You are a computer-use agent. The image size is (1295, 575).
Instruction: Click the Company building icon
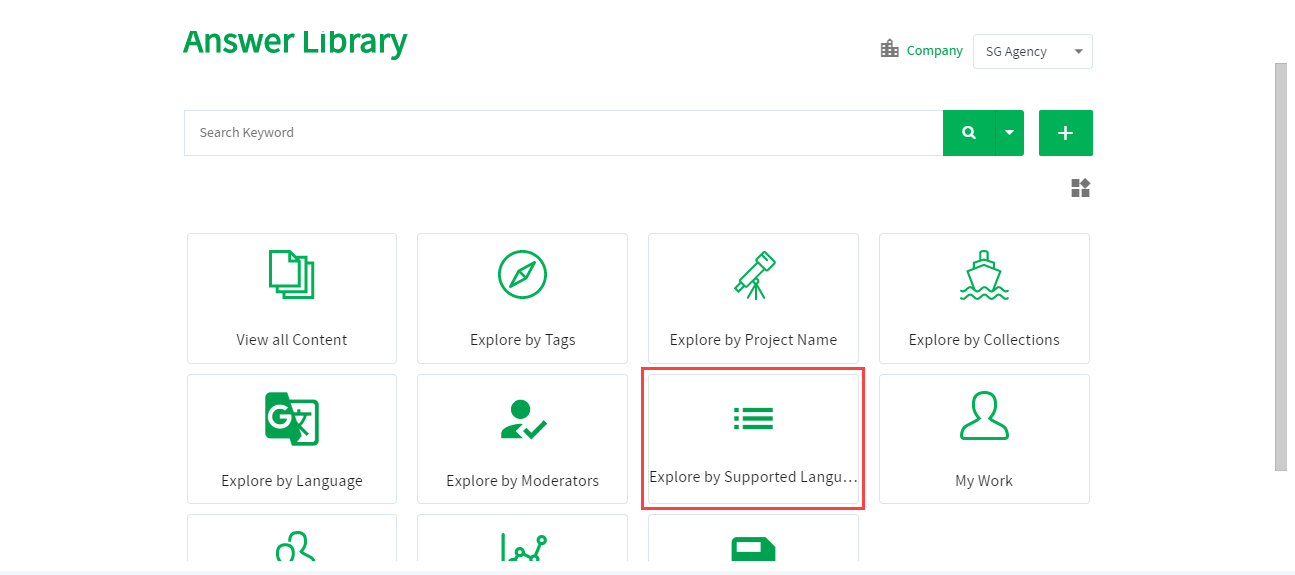889,49
